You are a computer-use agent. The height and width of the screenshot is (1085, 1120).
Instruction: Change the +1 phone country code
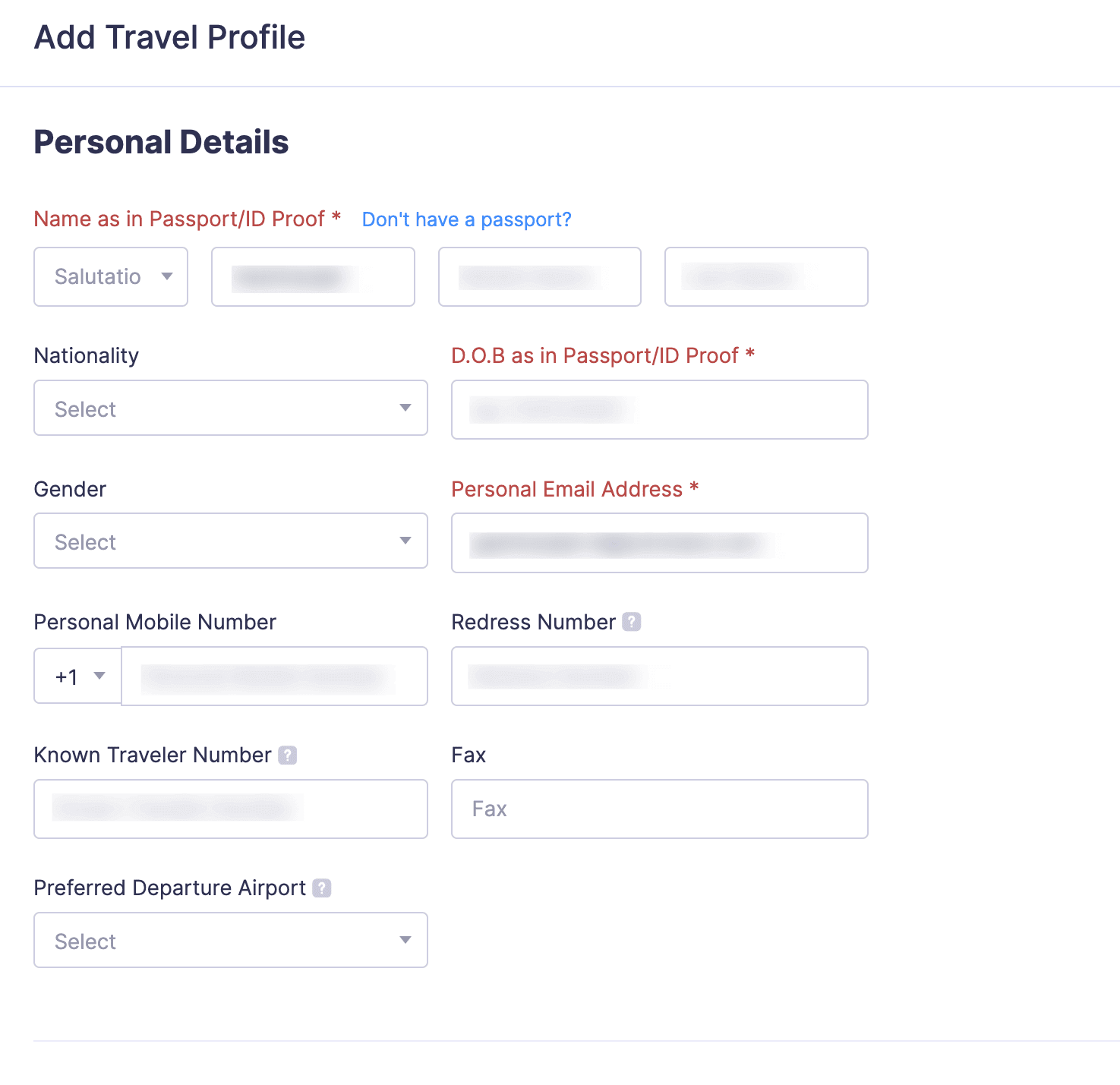click(76, 676)
